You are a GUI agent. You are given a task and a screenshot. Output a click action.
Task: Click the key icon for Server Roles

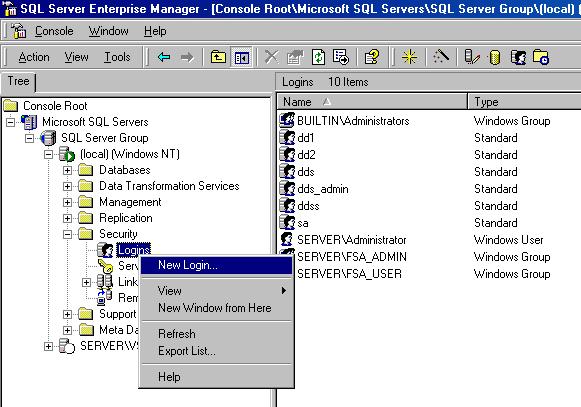pyautogui.click(x=105, y=266)
